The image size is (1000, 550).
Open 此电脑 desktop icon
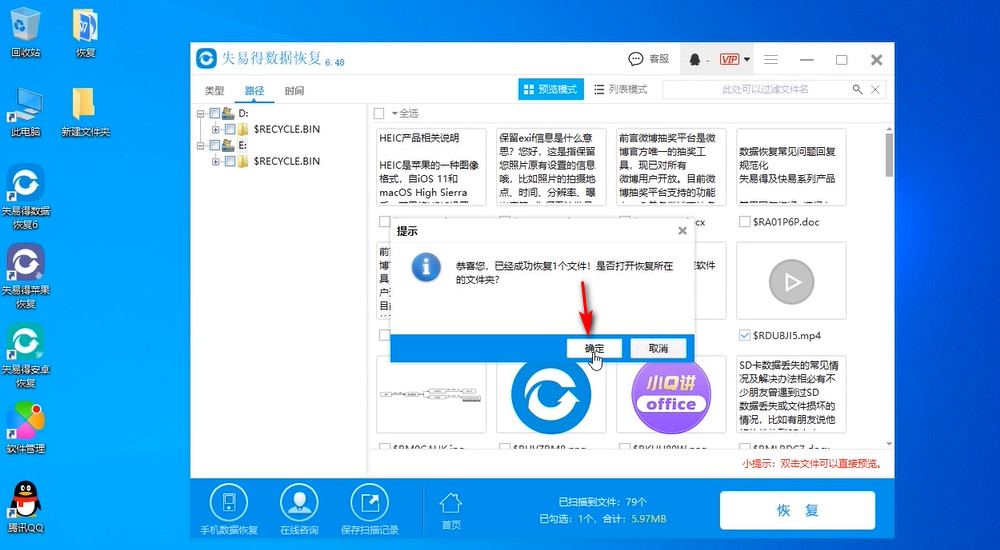(26, 104)
